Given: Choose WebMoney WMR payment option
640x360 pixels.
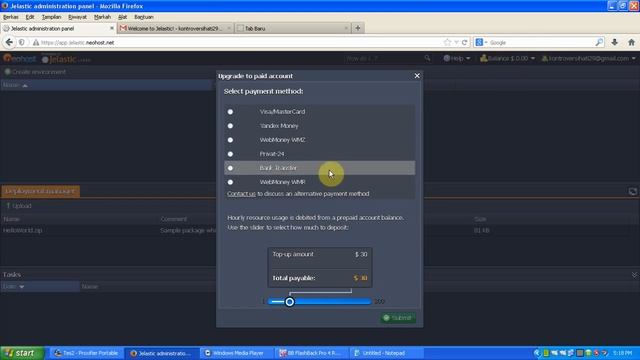Looking at the screenshot, I should tap(230, 182).
